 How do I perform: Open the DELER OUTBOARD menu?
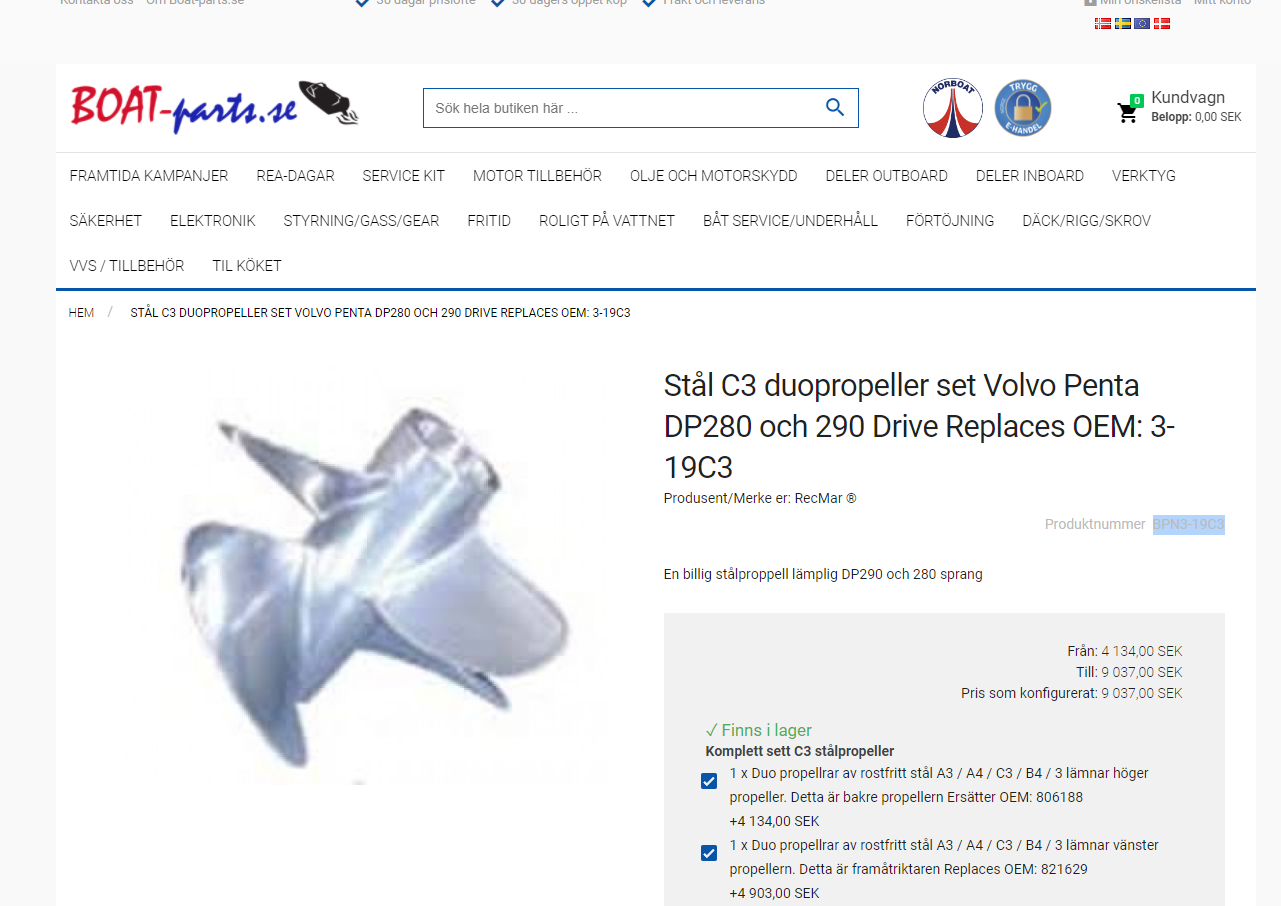click(x=886, y=176)
